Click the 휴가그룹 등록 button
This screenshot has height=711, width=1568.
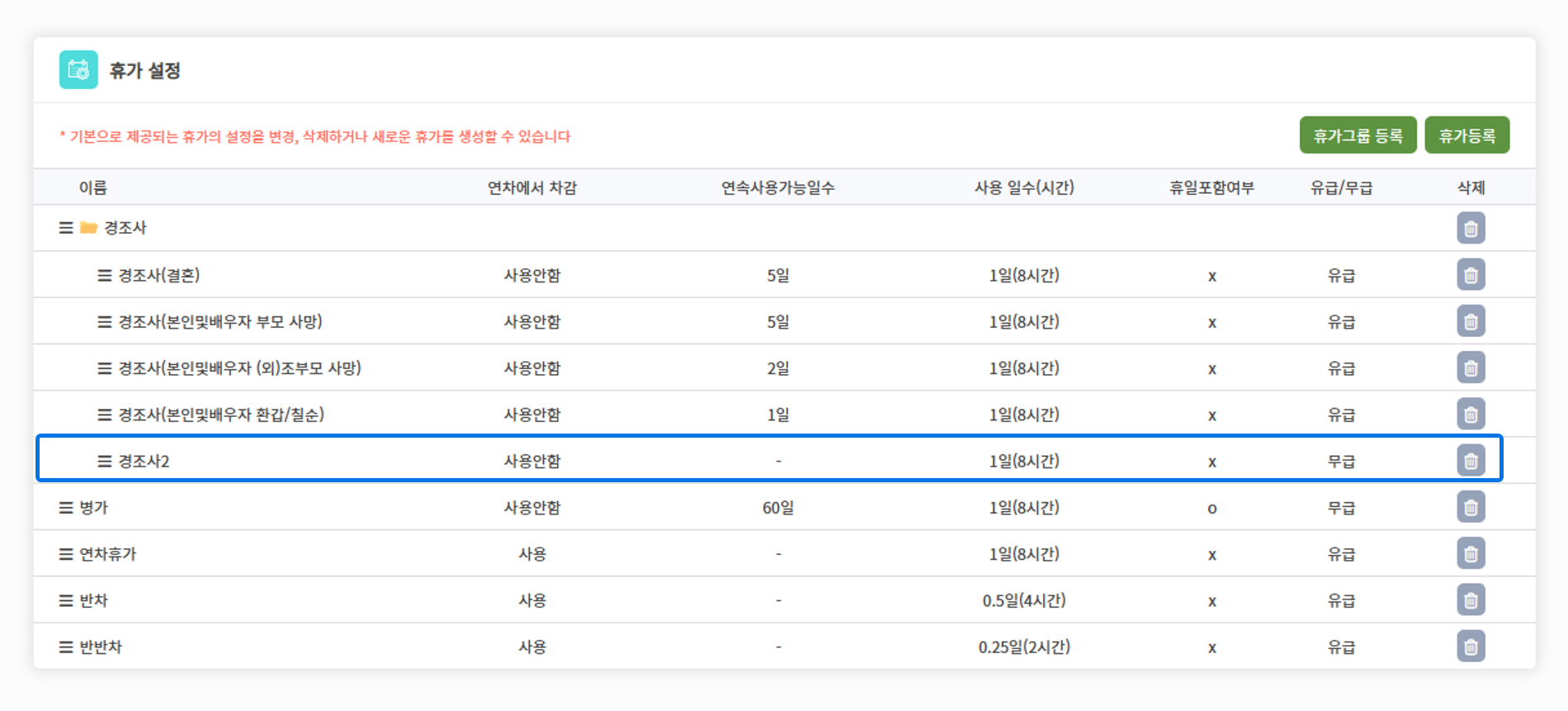1358,135
